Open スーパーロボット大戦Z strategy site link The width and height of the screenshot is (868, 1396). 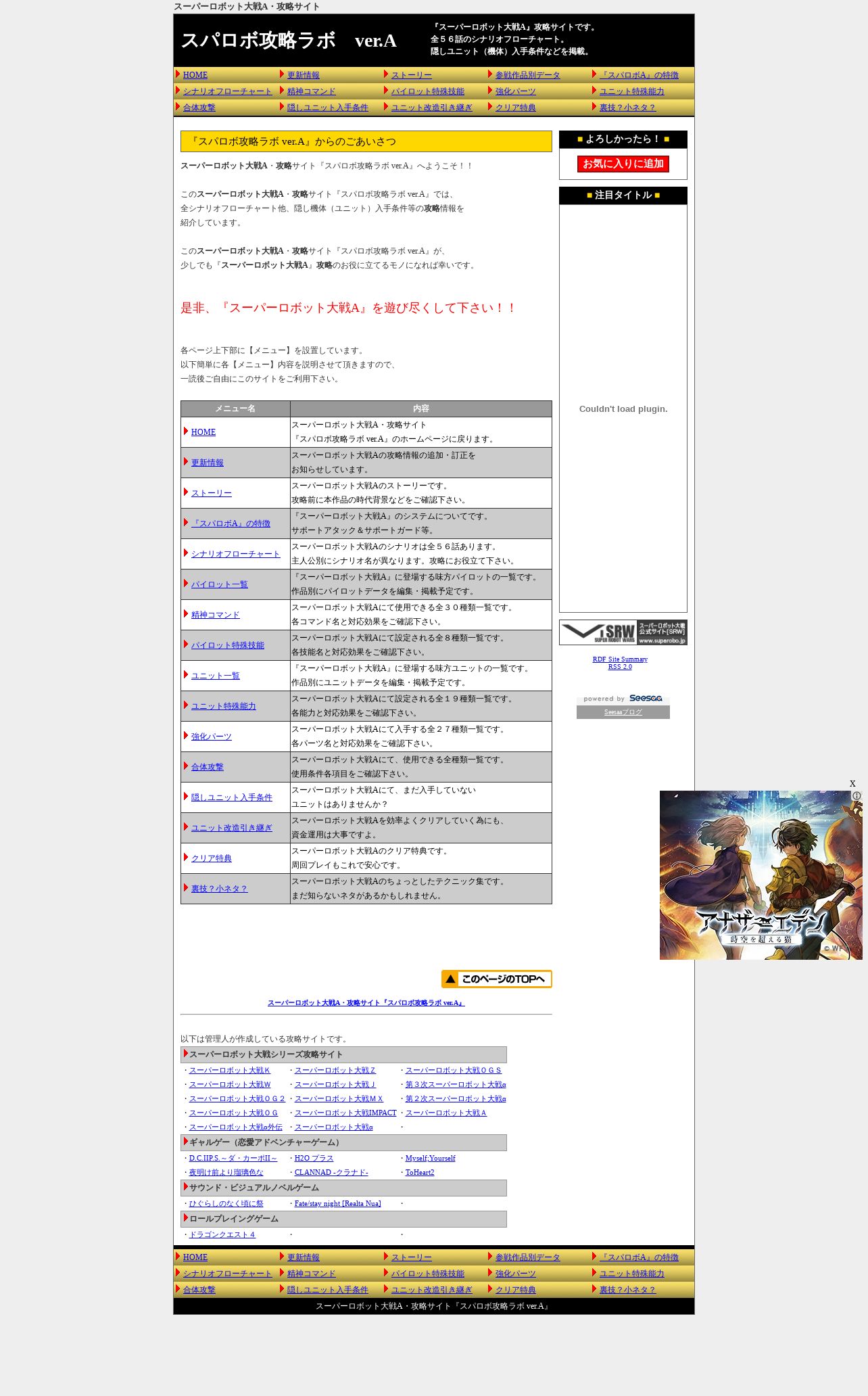[x=335, y=1070]
